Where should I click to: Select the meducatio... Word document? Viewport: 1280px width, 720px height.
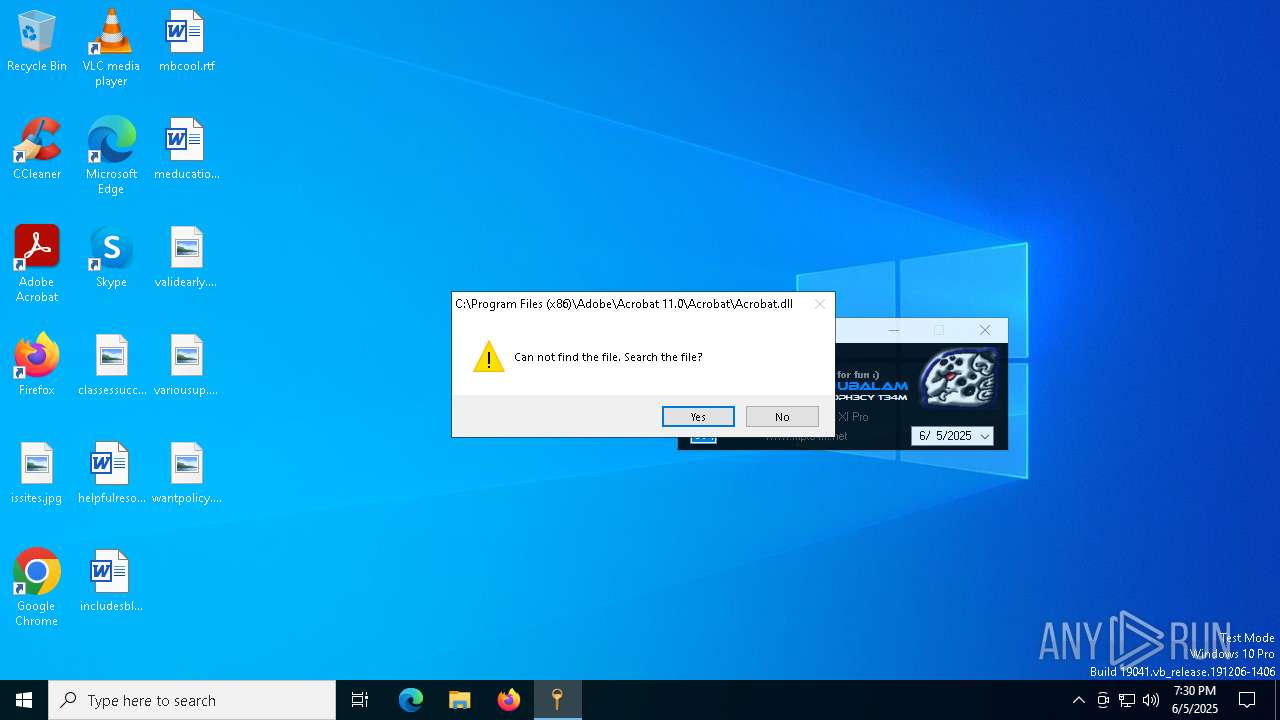186,150
